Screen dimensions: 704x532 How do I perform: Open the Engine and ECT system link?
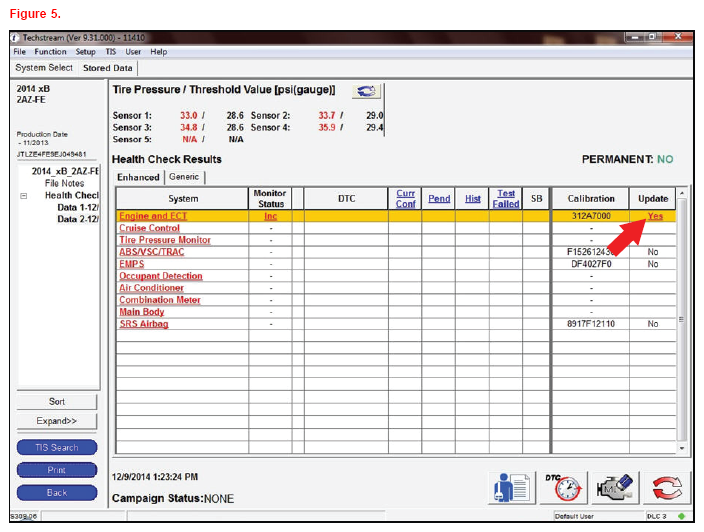click(152, 216)
